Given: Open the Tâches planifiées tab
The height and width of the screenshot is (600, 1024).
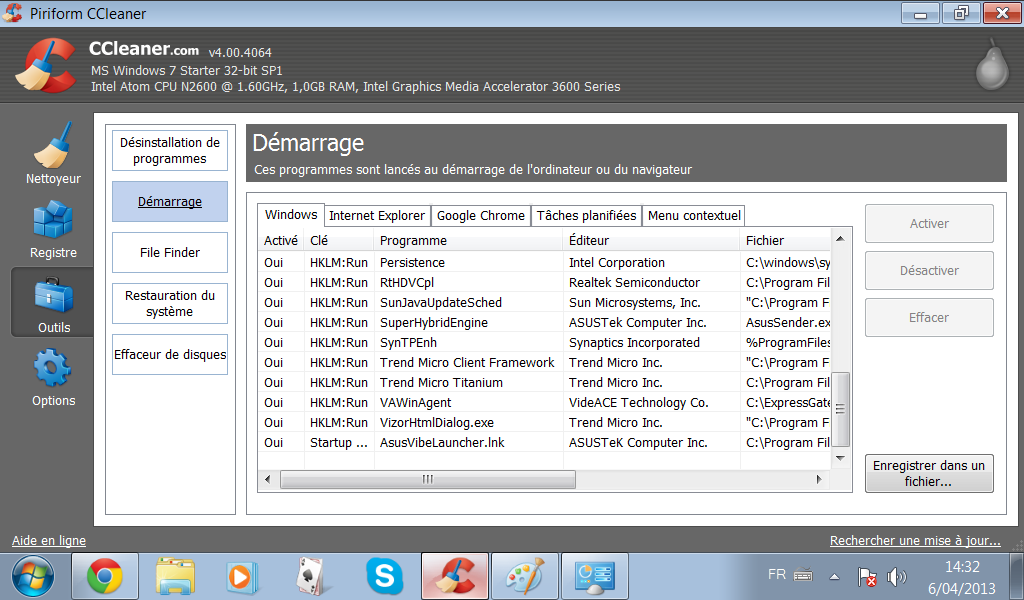Looking at the screenshot, I should pyautogui.click(x=586, y=215).
